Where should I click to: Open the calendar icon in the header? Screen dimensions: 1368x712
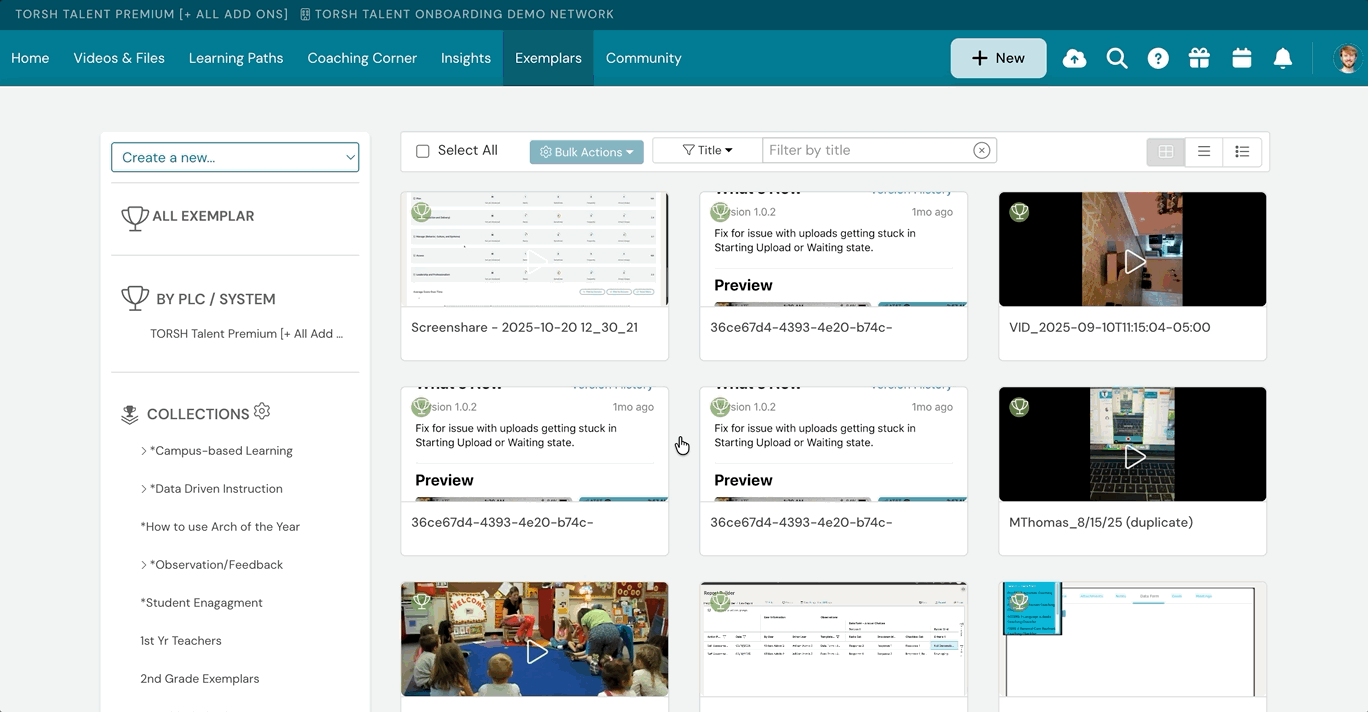pos(1242,58)
